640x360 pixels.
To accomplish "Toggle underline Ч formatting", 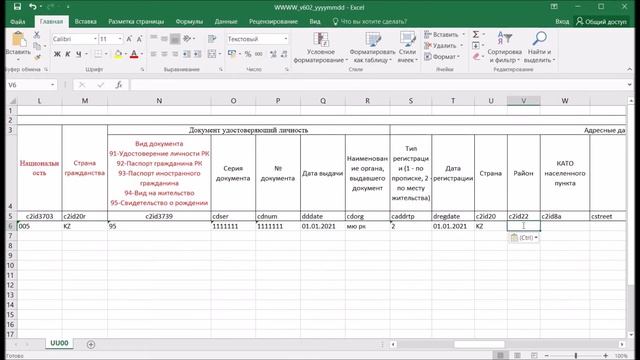I will (78, 54).
